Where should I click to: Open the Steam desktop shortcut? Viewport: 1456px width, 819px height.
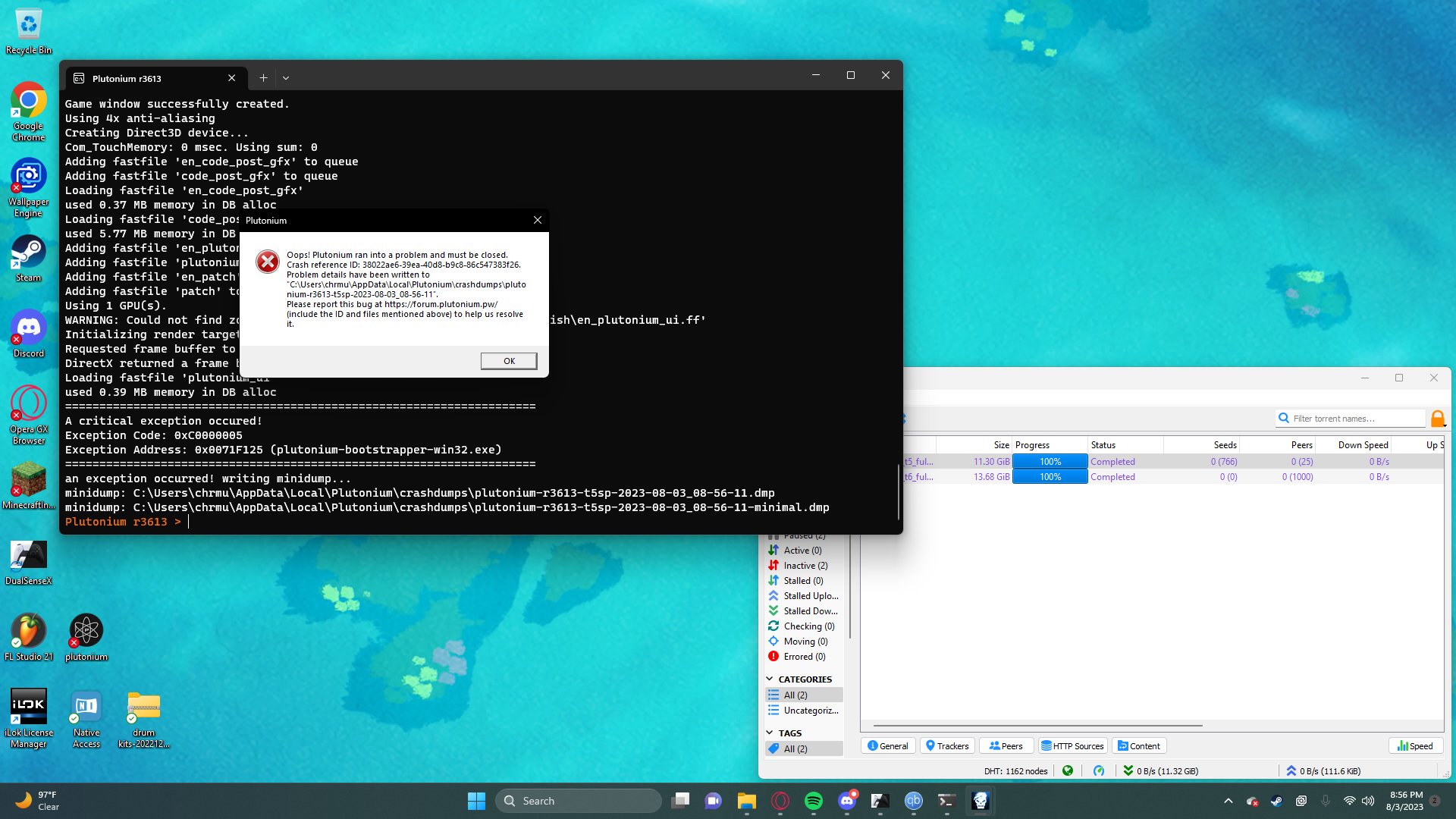(28, 258)
